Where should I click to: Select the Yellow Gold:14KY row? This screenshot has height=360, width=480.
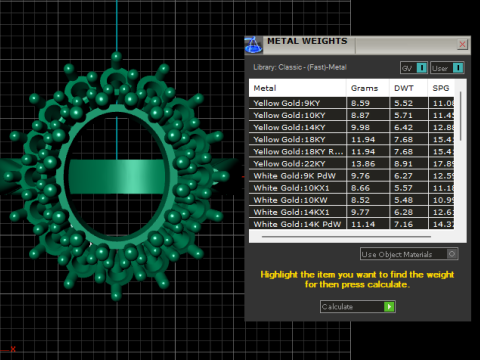pyautogui.click(x=352, y=127)
